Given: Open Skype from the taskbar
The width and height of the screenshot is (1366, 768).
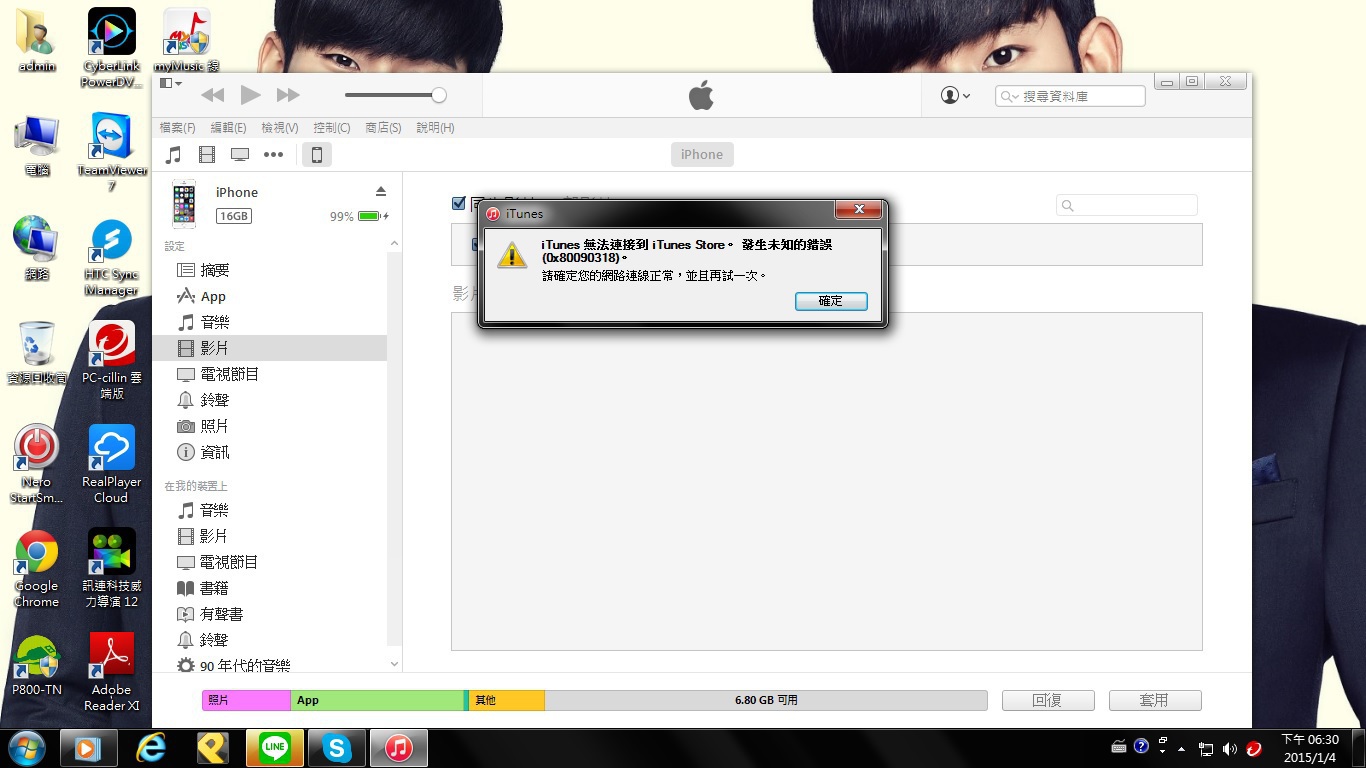Looking at the screenshot, I should tap(337, 747).
